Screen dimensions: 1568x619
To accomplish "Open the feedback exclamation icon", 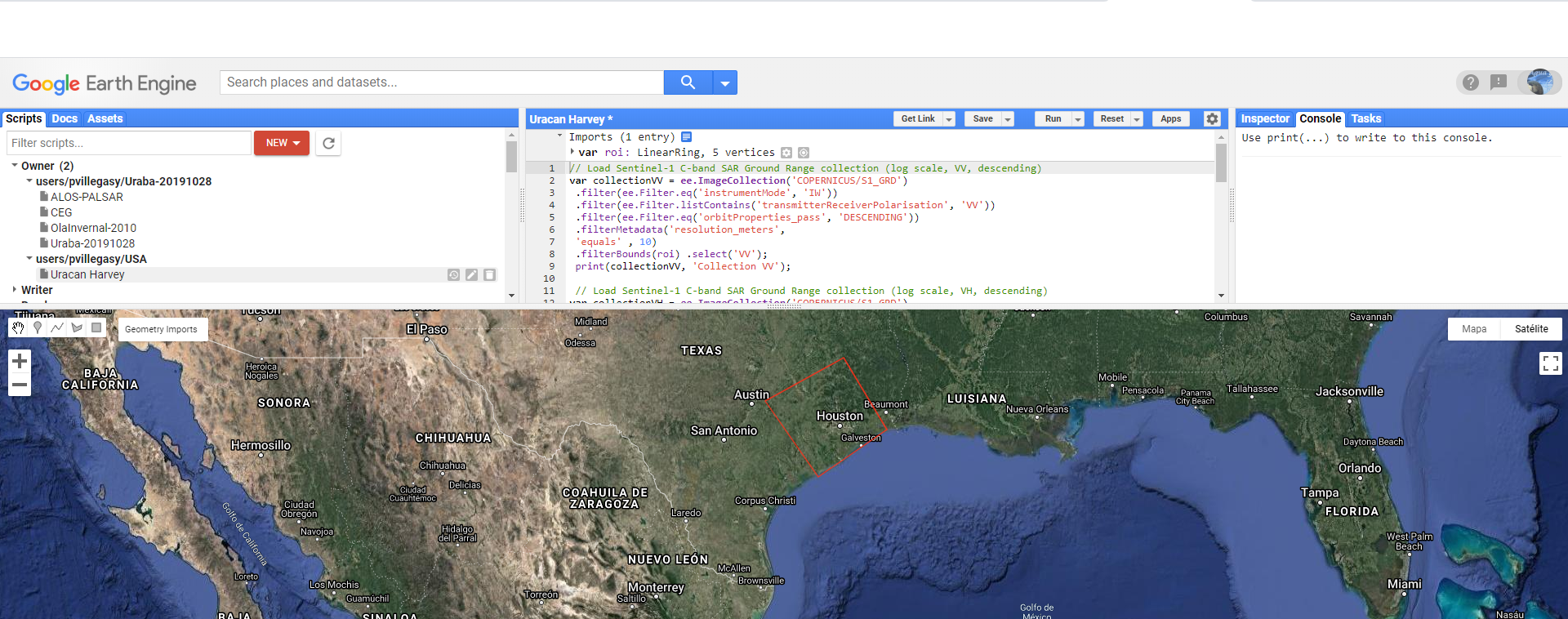I will click(x=1499, y=82).
